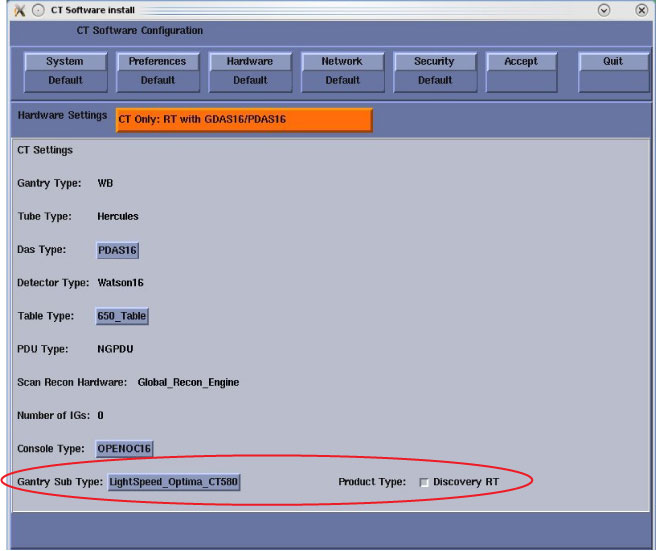Image resolution: width=656 pixels, height=551 pixels.
Task: Open Gantry Sub Type LightSpeed_Optima_CT580 menu
Action: click(x=174, y=482)
